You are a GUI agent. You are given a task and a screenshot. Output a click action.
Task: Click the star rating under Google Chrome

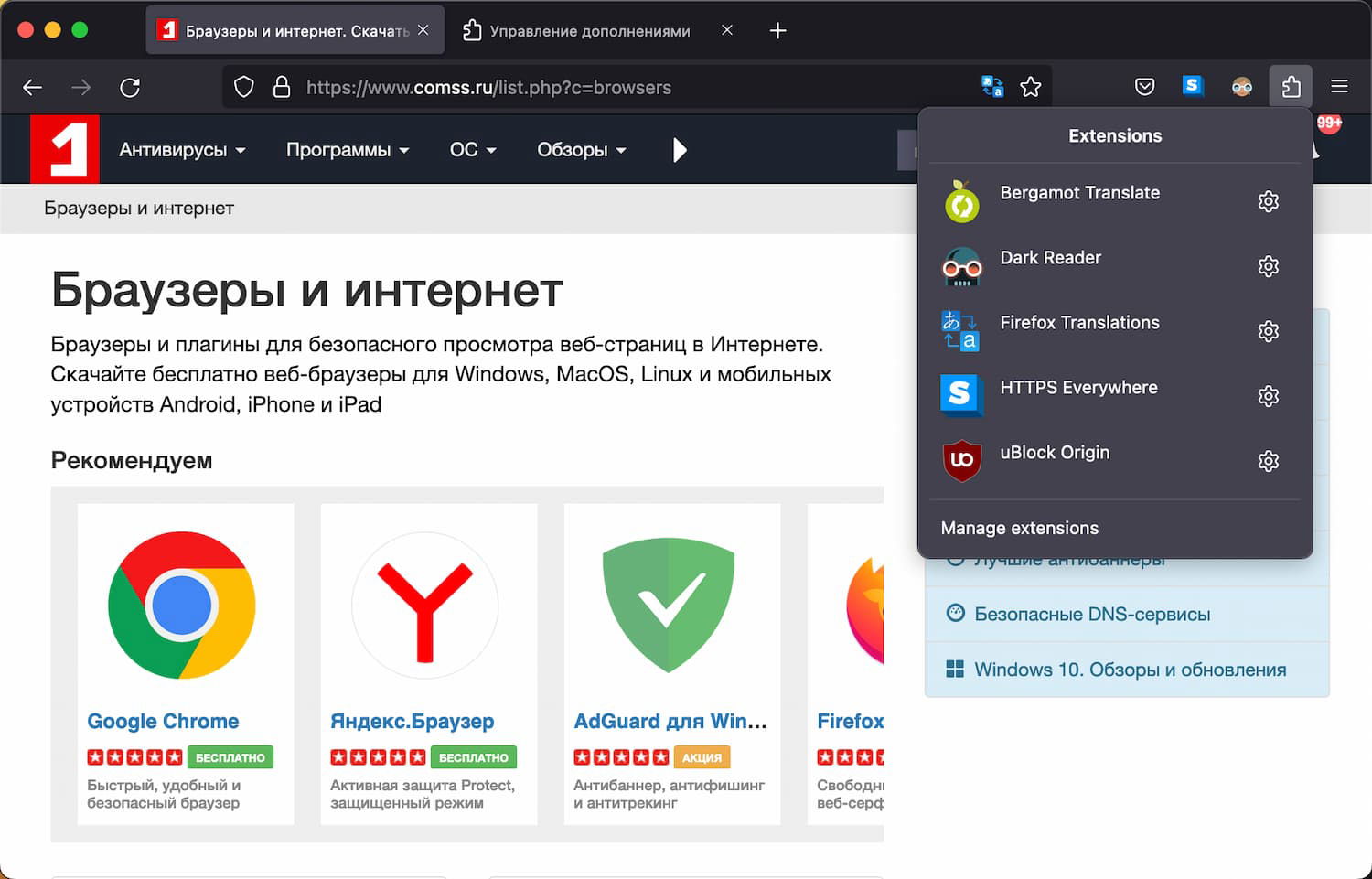click(x=134, y=757)
